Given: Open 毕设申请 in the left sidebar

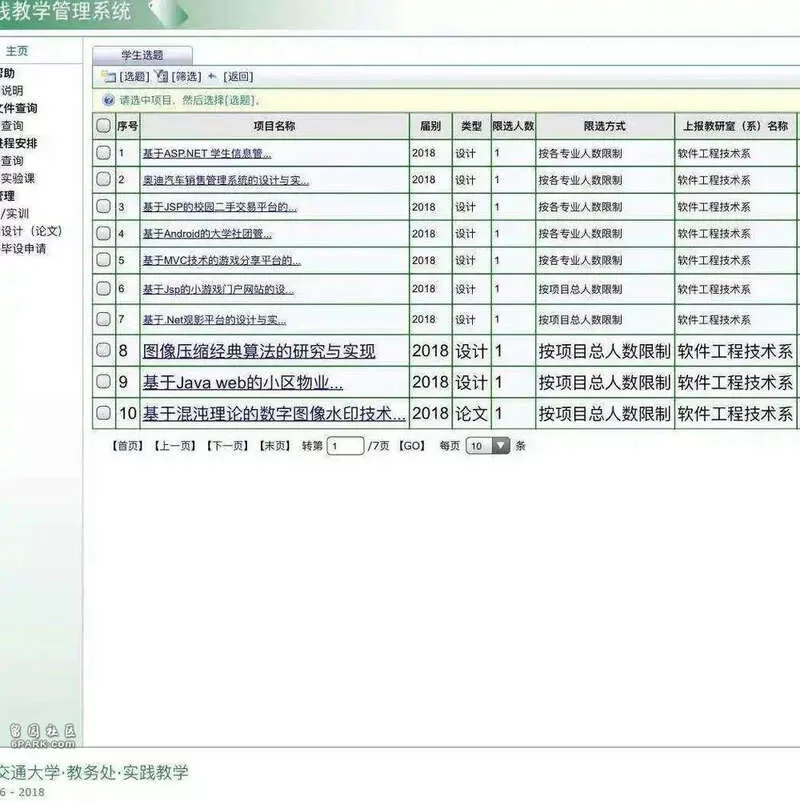Looking at the screenshot, I should pyautogui.click(x=24, y=249).
